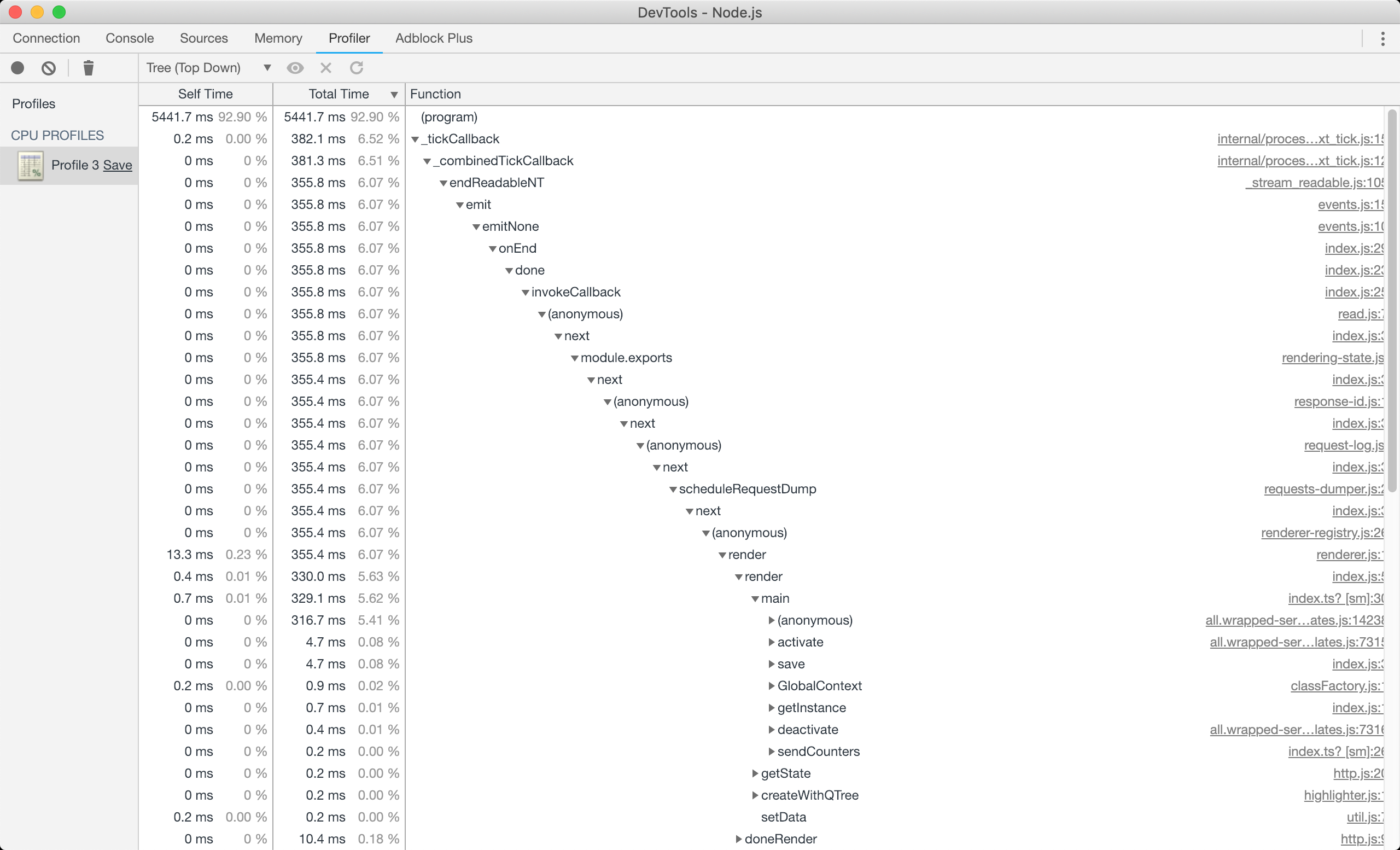Image resolution: width=1400 pixels, height=850 pixels.
Task: Collapse endReadableNT node
Action: [x=444, y=183]
